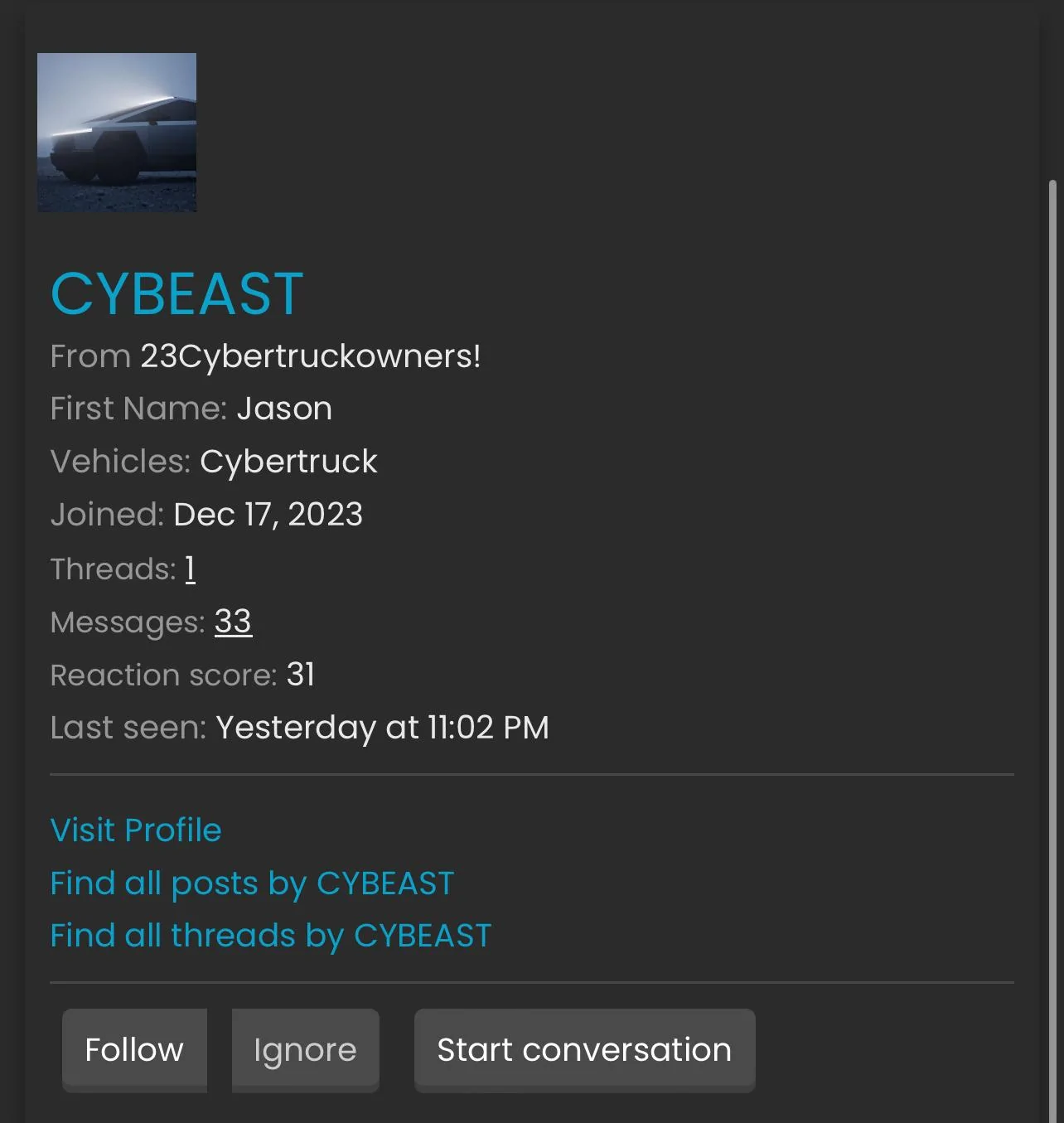
Task: Start conversation with CYBEAST
Action: [x=584, y=1050]
